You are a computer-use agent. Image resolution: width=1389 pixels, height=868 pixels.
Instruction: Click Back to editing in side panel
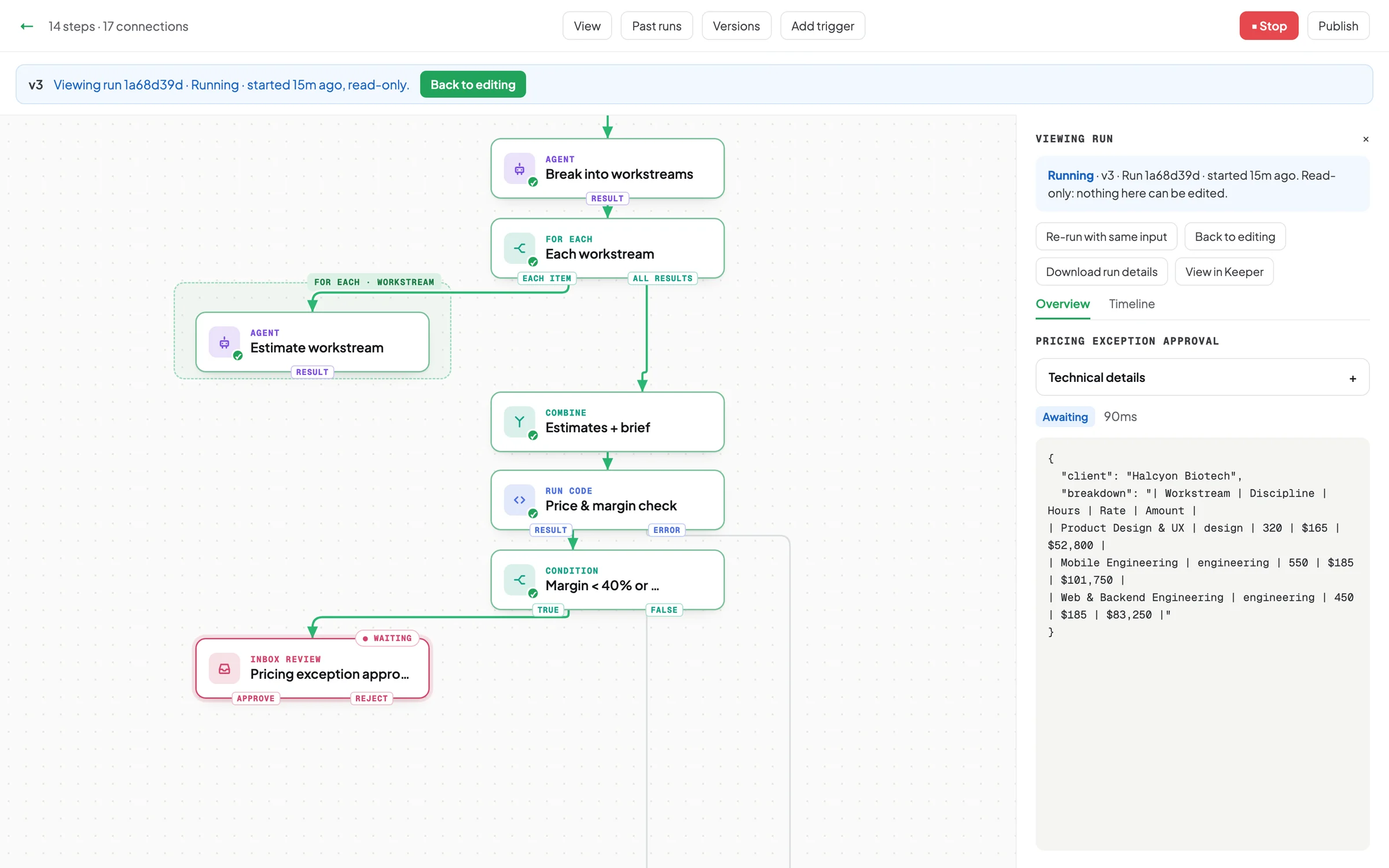(1235, 237)
